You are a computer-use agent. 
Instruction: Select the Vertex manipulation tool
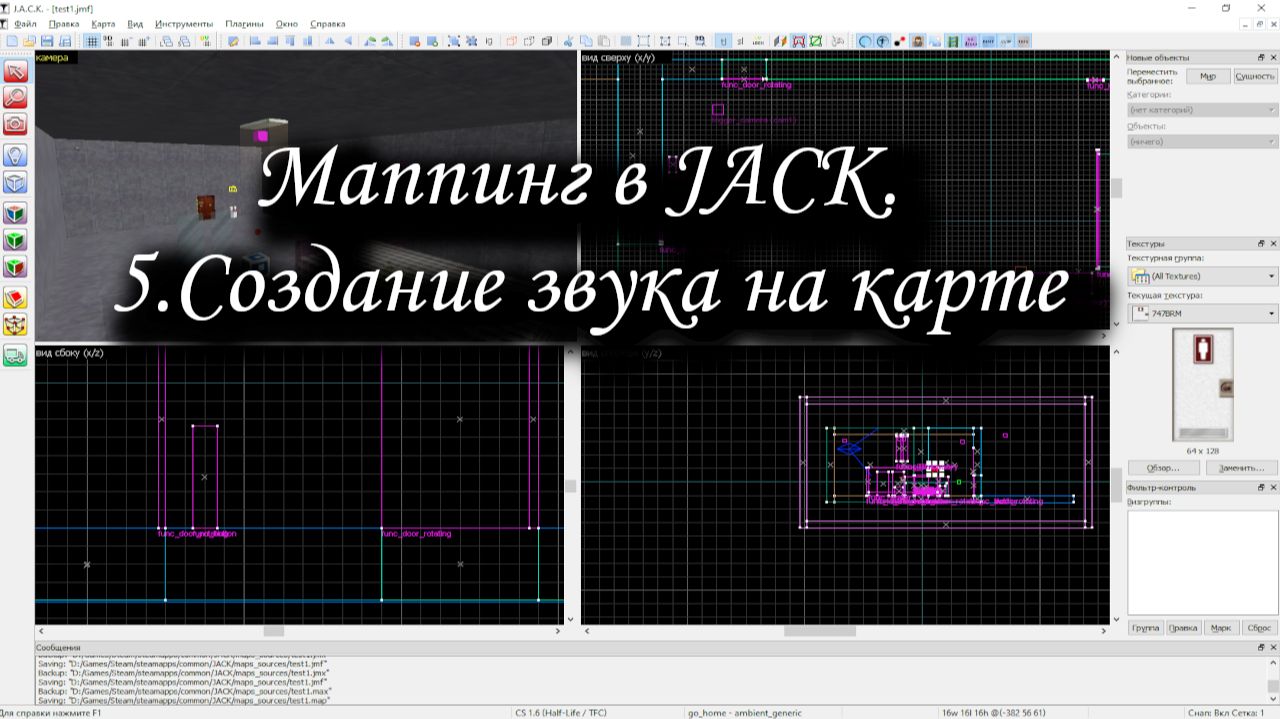pyautogui.click(x=15, y=325)
